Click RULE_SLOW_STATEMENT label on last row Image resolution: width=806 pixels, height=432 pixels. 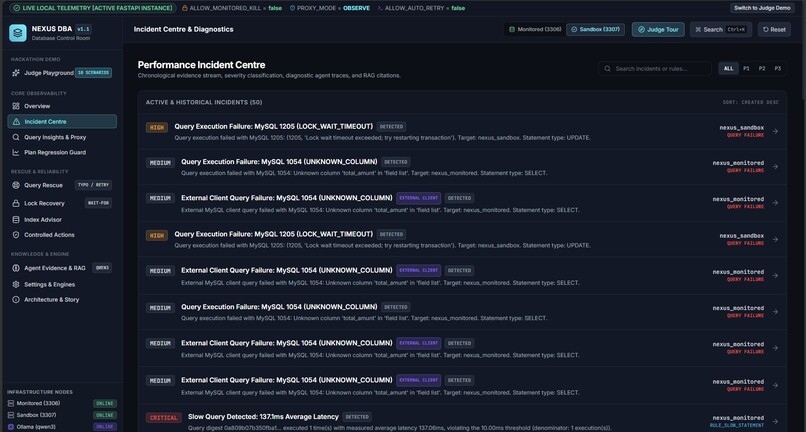[737, 425]
